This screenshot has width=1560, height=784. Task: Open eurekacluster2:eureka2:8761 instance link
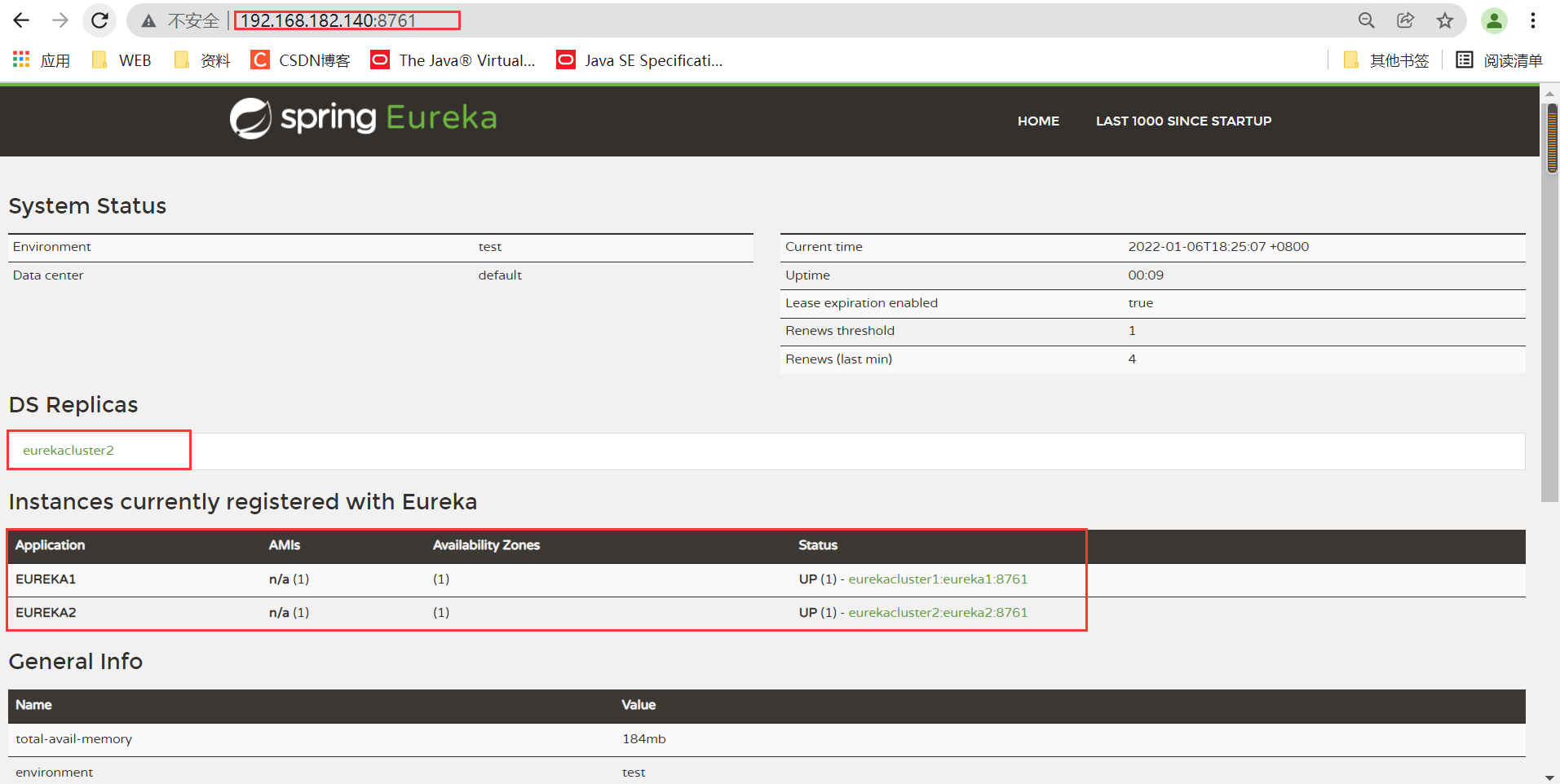pyautogui.click(x=938, y=612)
